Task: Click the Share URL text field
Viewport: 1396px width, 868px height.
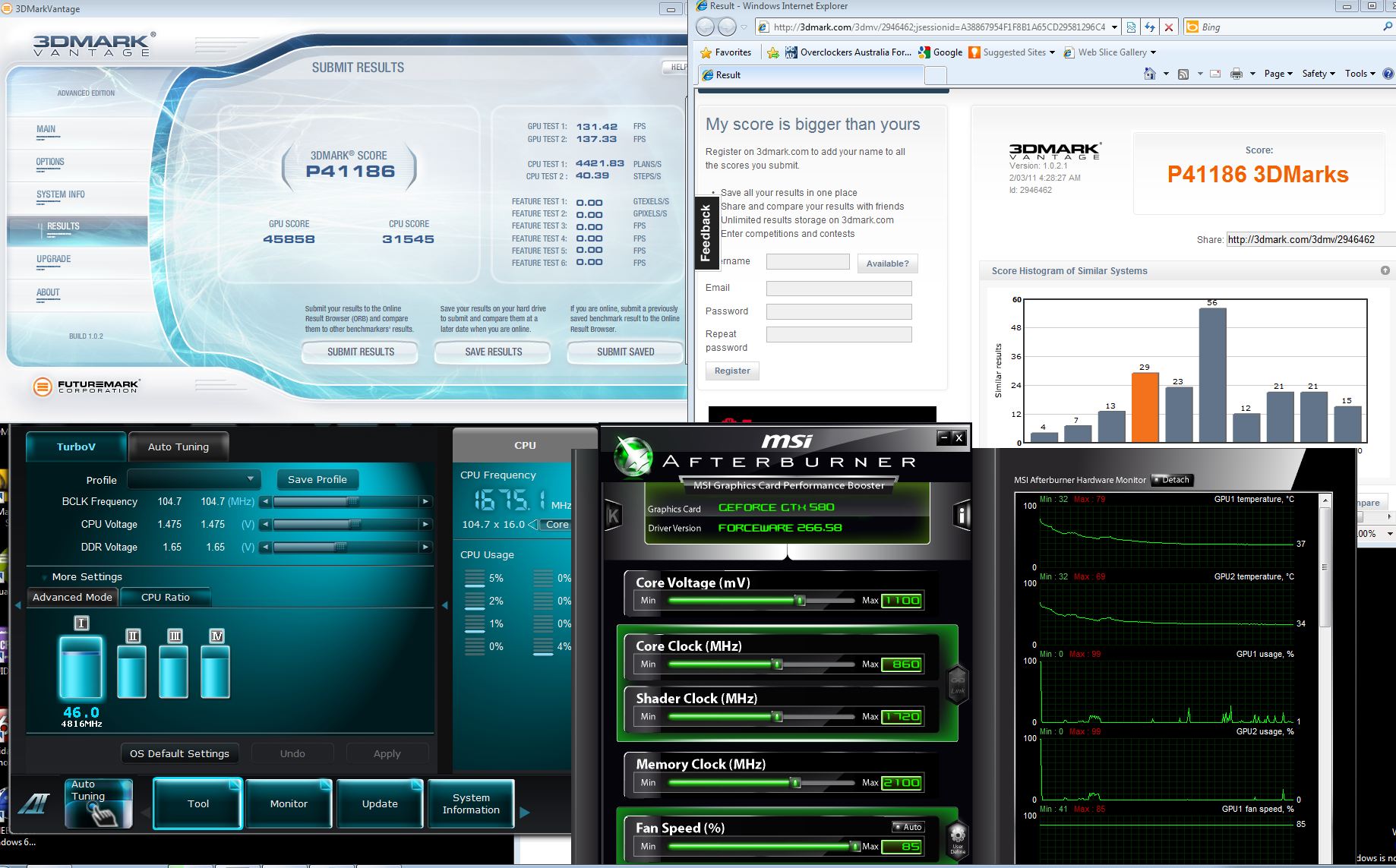Action: coord(1311,239)
